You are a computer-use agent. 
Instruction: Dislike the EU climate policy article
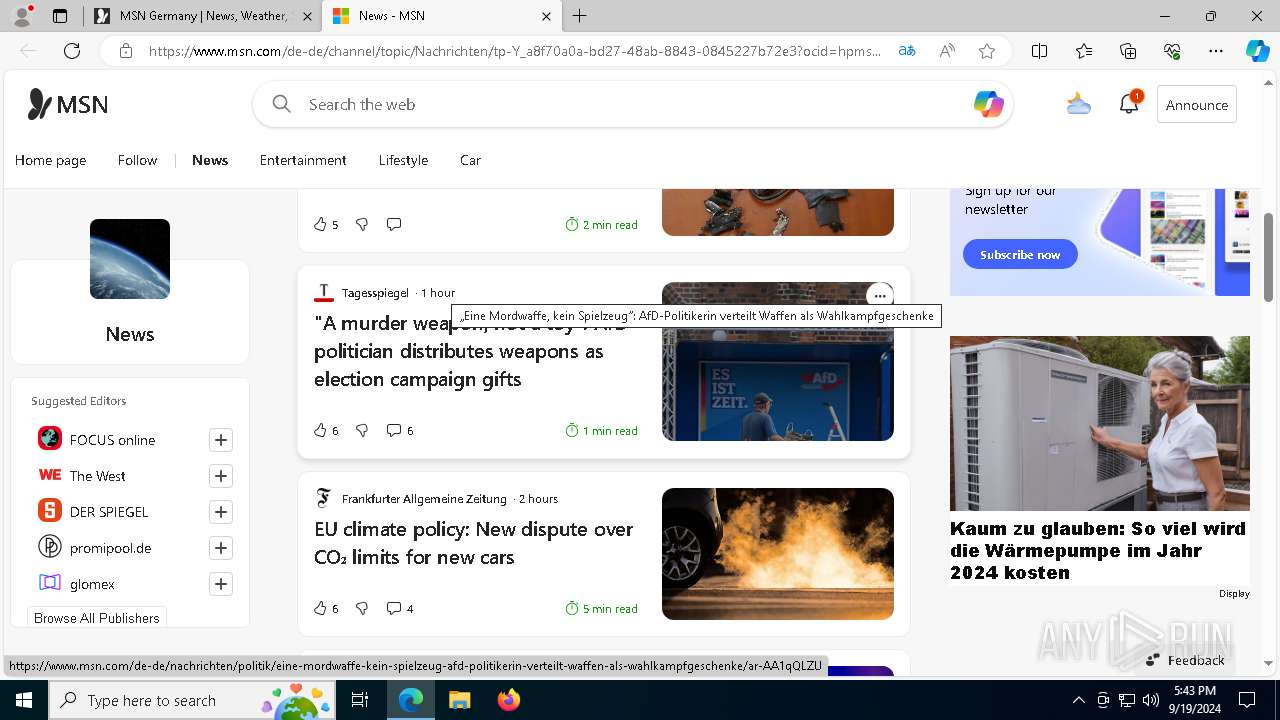pos(362,608)
